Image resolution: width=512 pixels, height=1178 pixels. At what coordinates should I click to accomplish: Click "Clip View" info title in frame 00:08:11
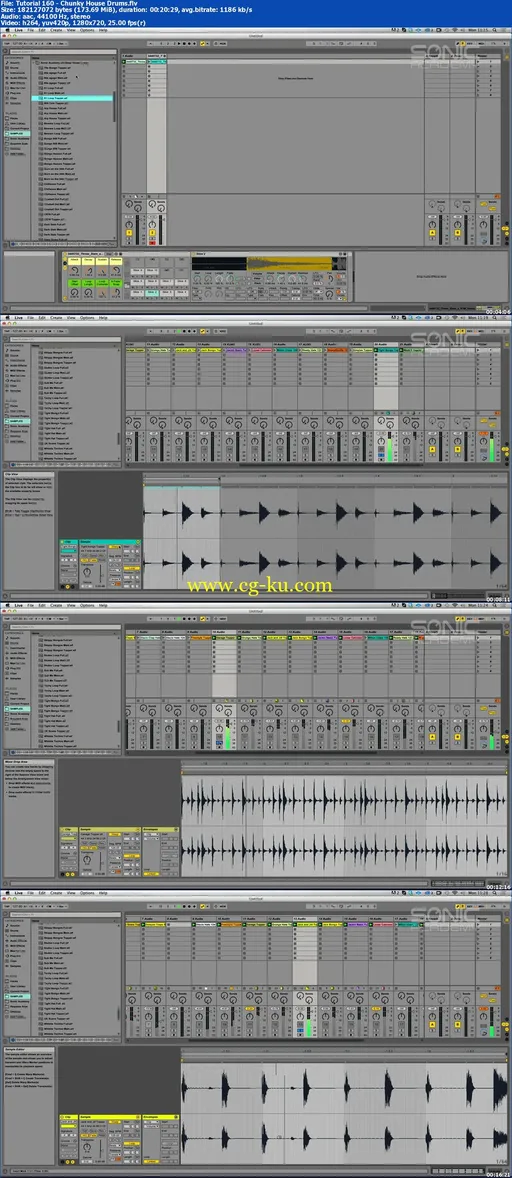pos(11,474)
